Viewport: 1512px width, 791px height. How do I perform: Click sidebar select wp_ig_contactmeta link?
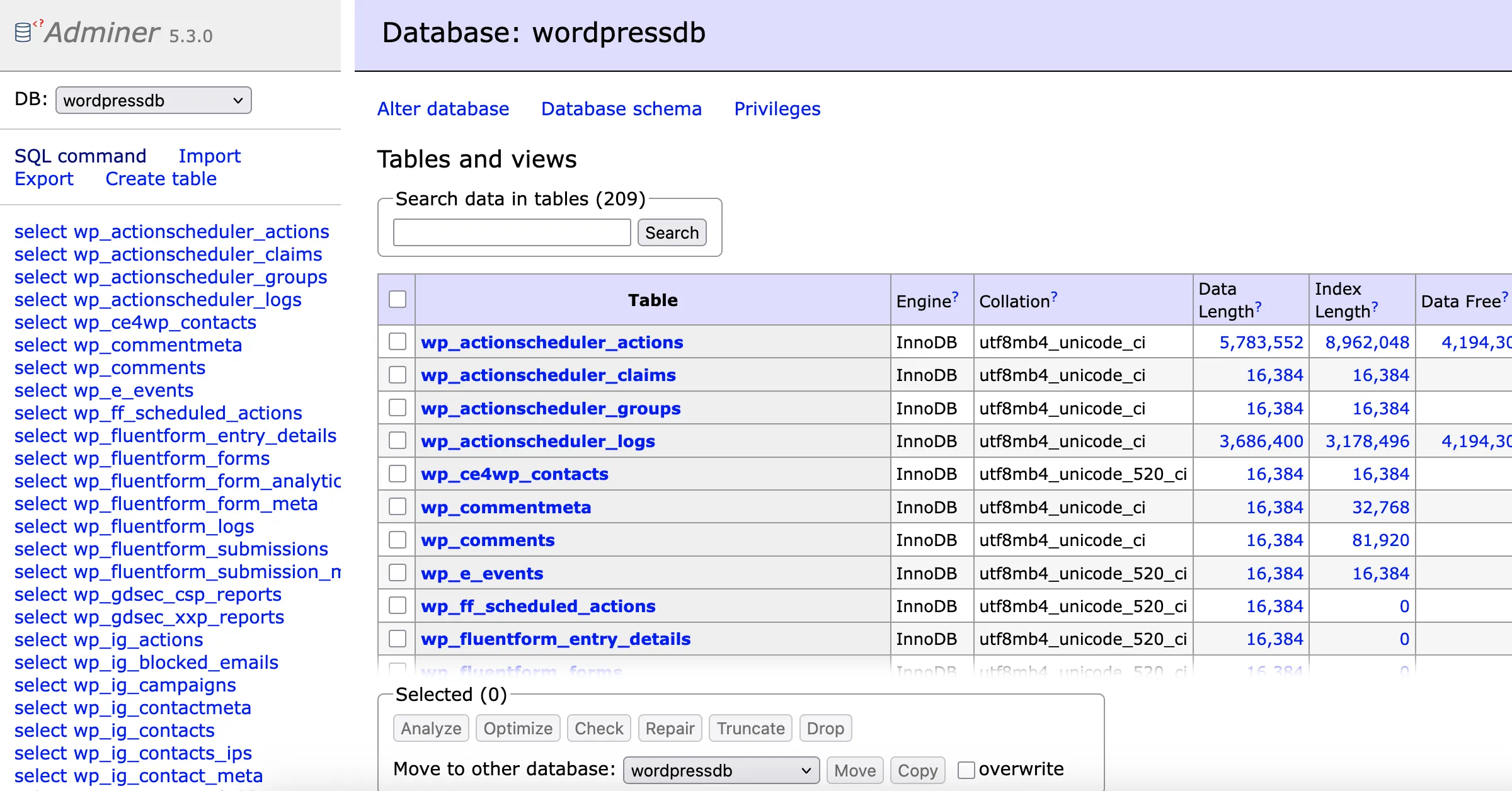click(x=133, y=708)
